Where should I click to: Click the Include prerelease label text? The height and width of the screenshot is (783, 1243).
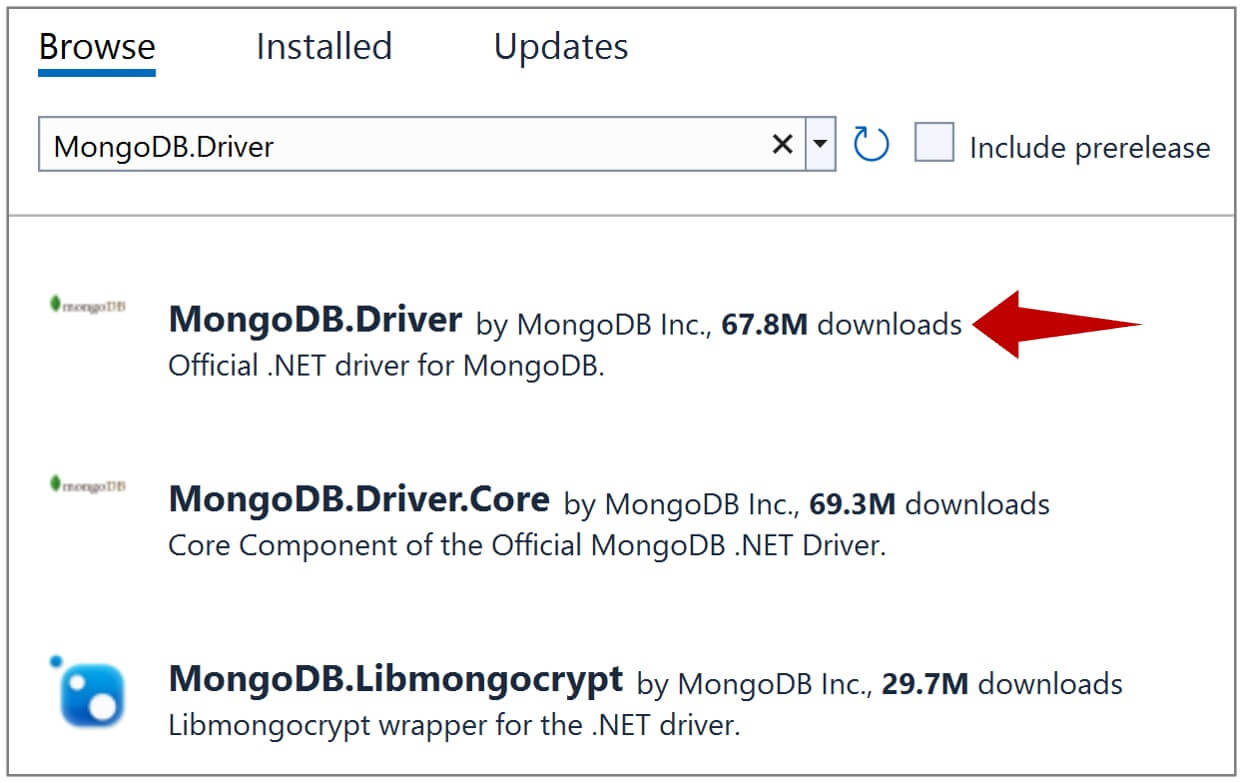click(x=1090, y=148)
